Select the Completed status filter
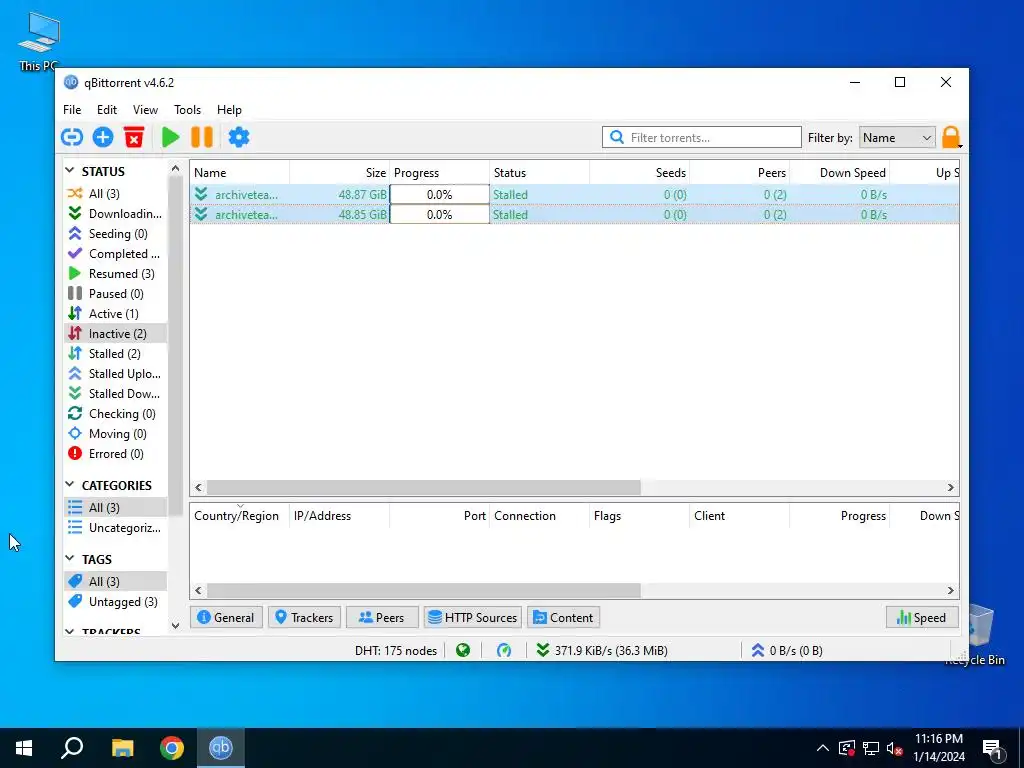The height and width of the screenshot is (768, 1024). [115, 253]
